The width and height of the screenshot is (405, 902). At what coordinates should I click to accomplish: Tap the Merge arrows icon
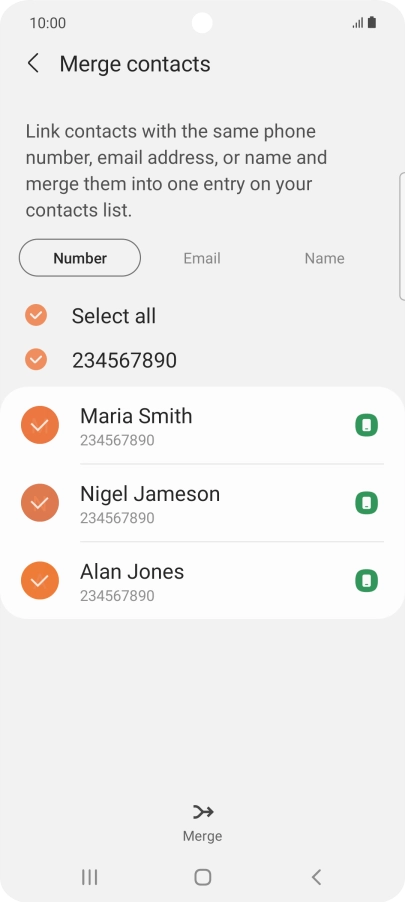point(202,812)
